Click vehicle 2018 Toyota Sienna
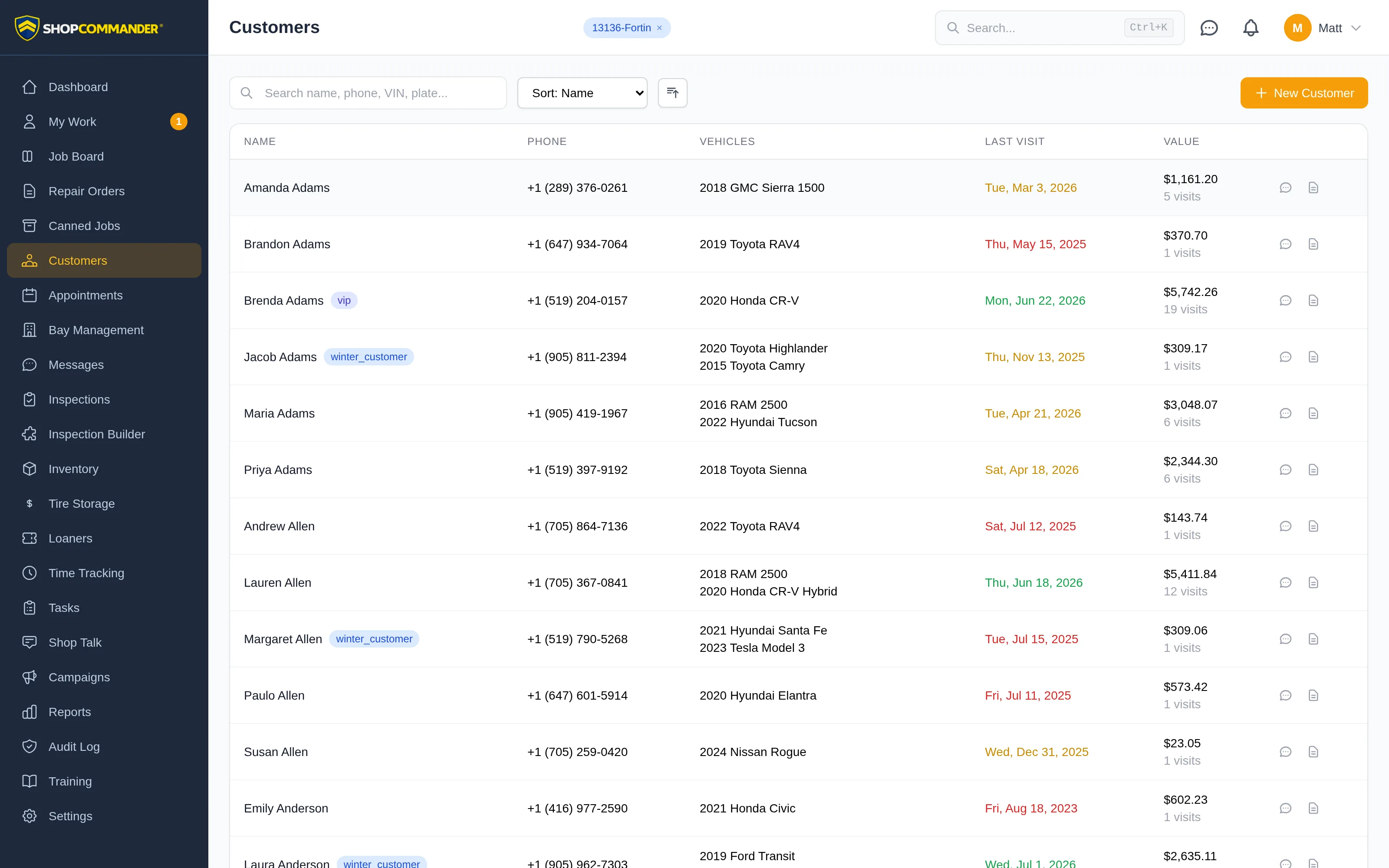This screenshot has height=868, width=1389. click(753, 470)
